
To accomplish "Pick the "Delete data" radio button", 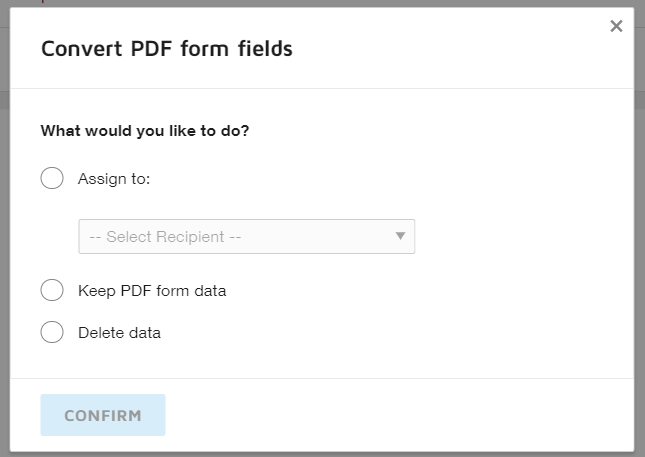I will (52, 333).
